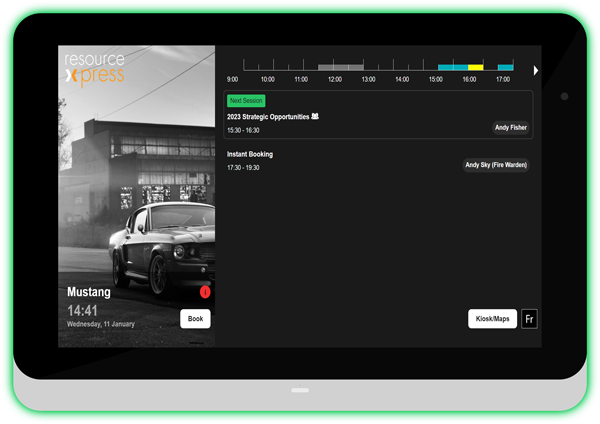Click the 14:00 free slot on timeline
This screenshot has height=424, width=600.
pos(408,67)
